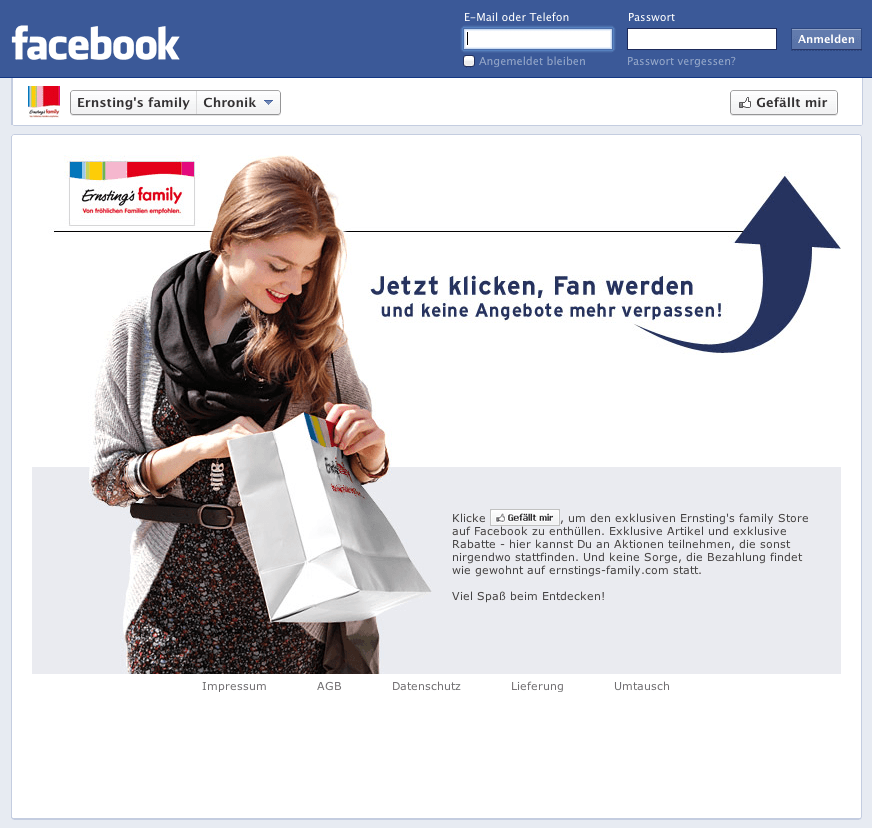Click the Facebook logo in header
The width and height of the screenshot is (872, 828).
(x=96, y=43)
